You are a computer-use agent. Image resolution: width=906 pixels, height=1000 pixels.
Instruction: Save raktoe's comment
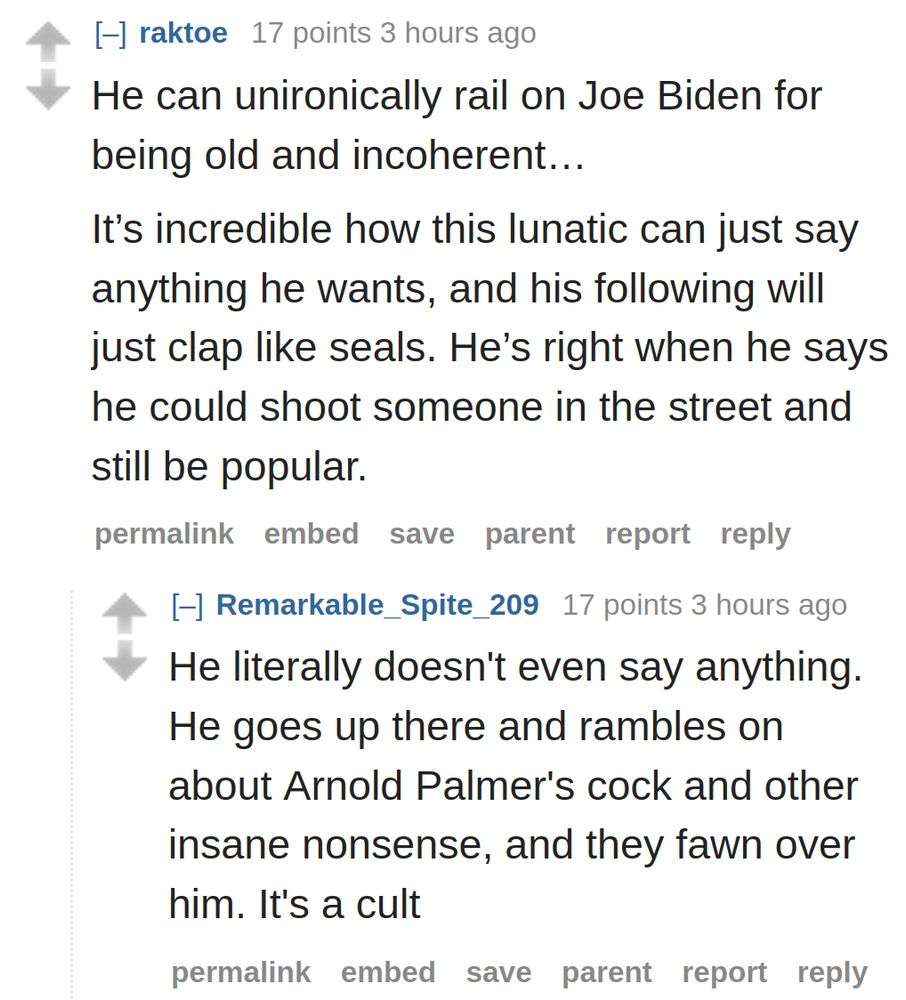point(421,534)
